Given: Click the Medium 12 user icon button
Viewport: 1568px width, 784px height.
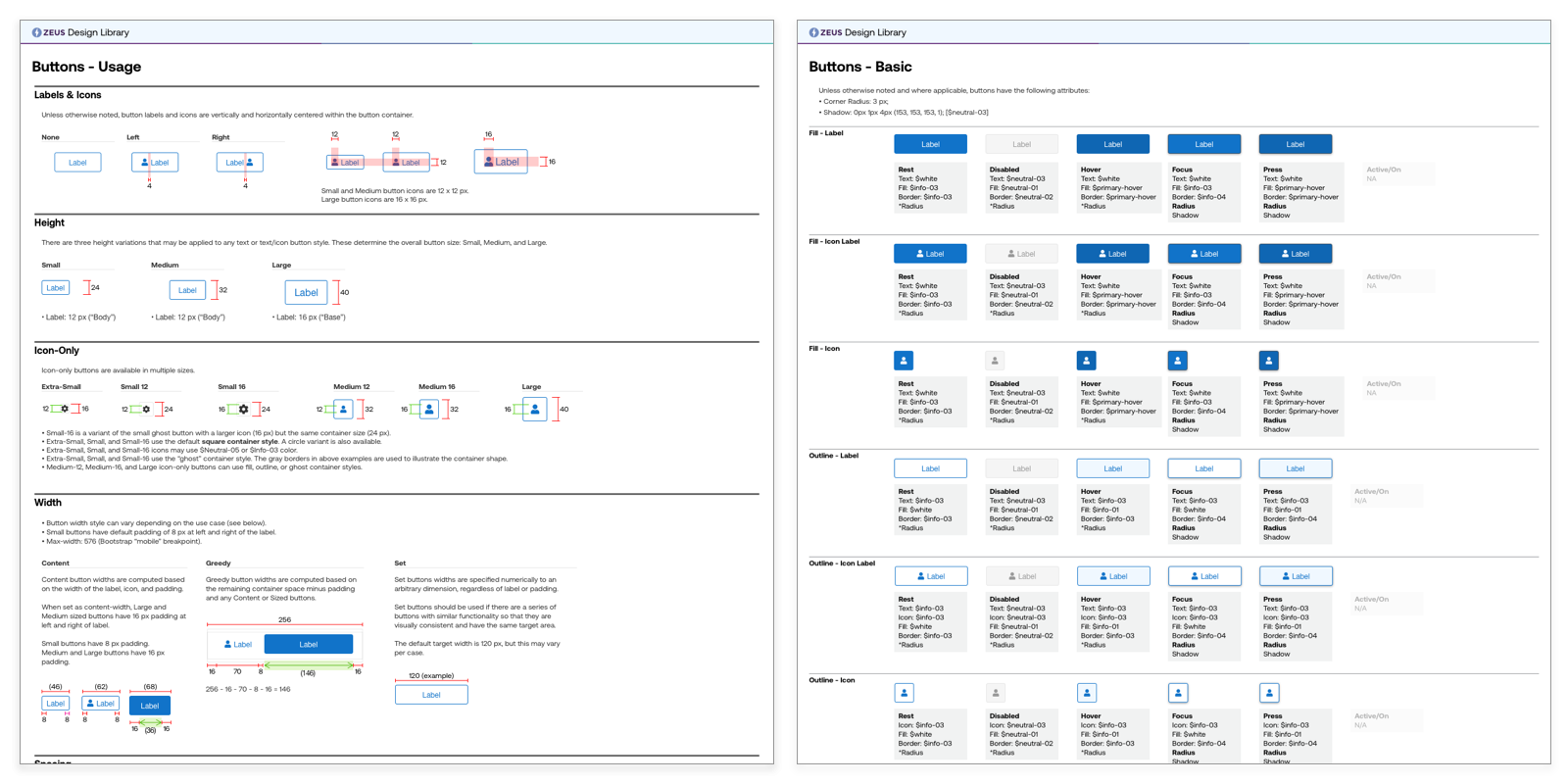Looking at the screenshot, I should click(x=343, y=410).
